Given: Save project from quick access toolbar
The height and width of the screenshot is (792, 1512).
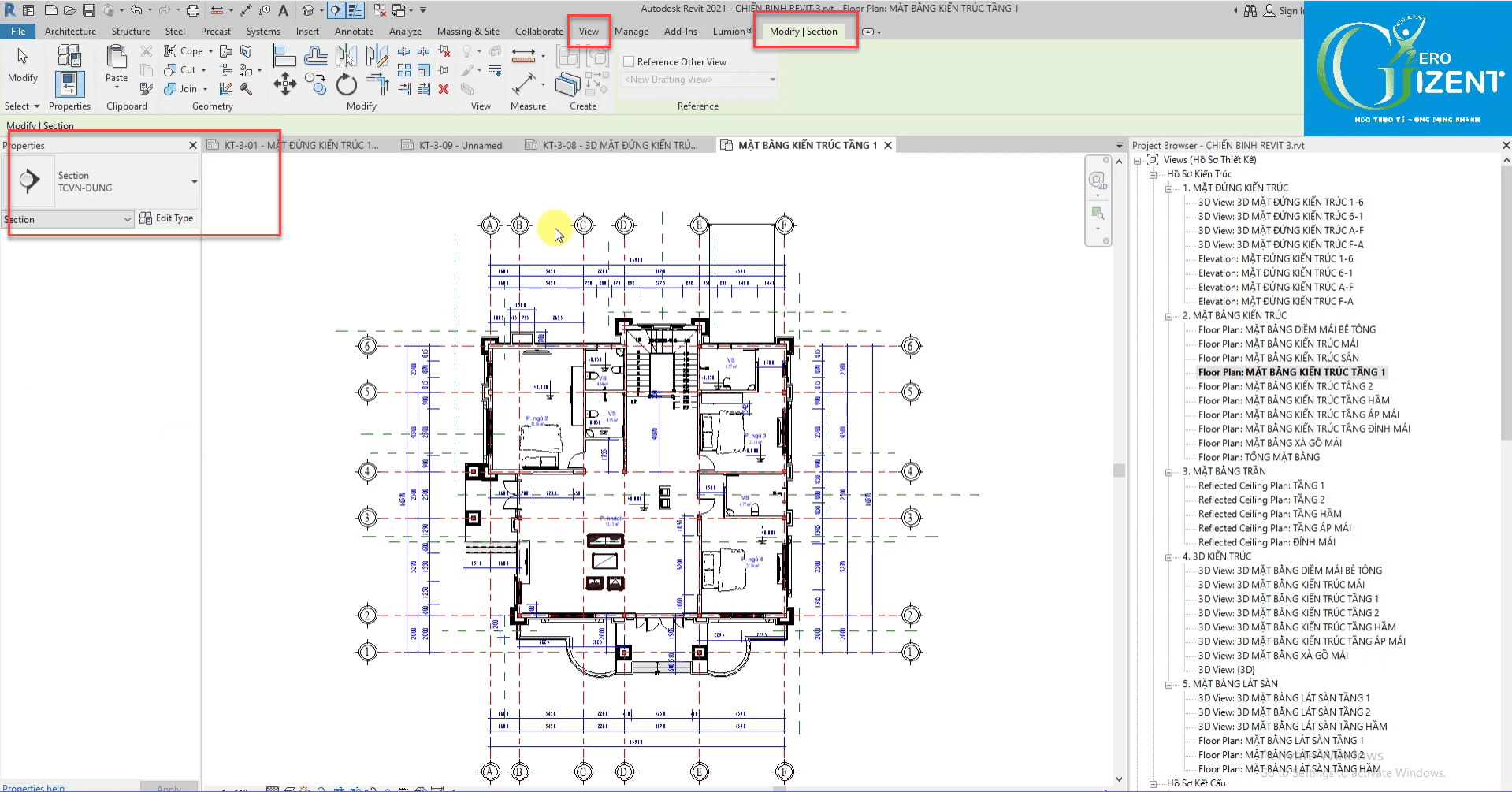Looking at the screenshot, I should pyautogui.click(x=89, y=10).
